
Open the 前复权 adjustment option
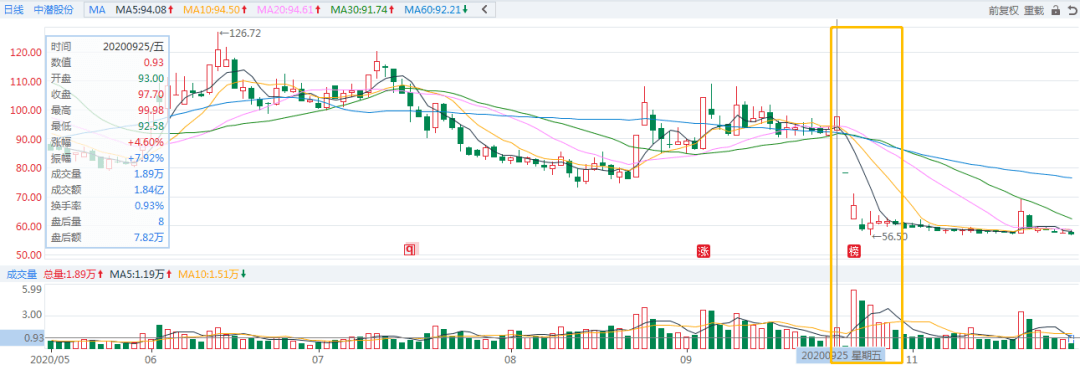coord(1004,10)
